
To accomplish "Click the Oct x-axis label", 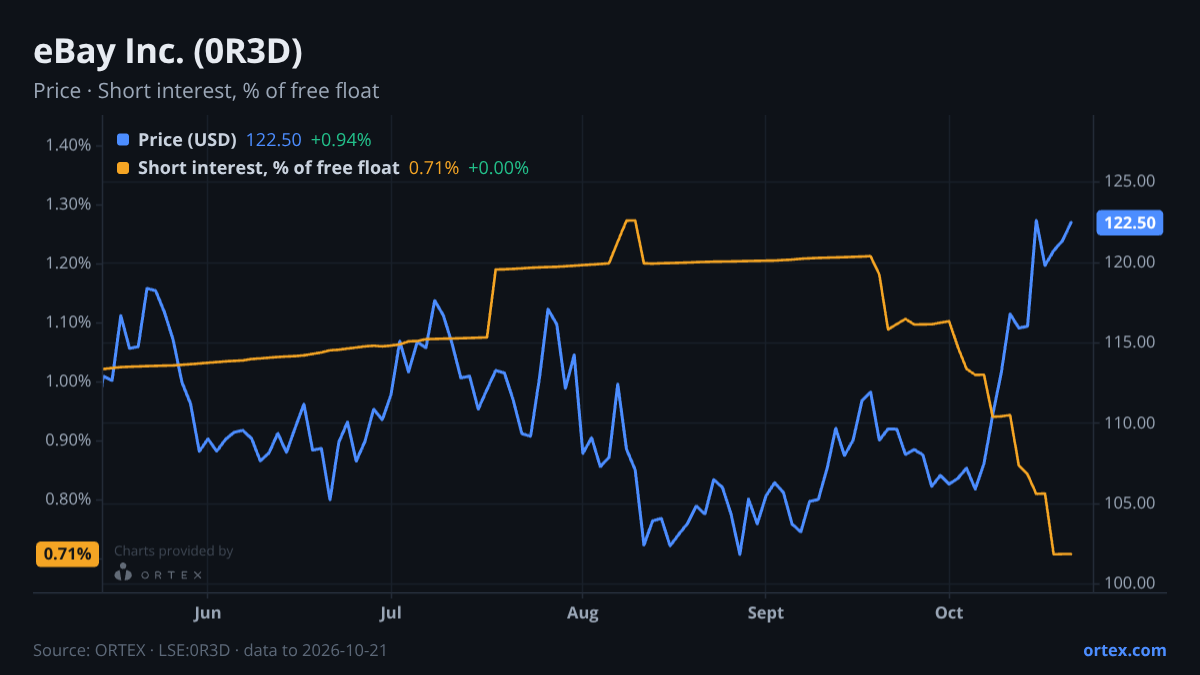I will [949, 612].
